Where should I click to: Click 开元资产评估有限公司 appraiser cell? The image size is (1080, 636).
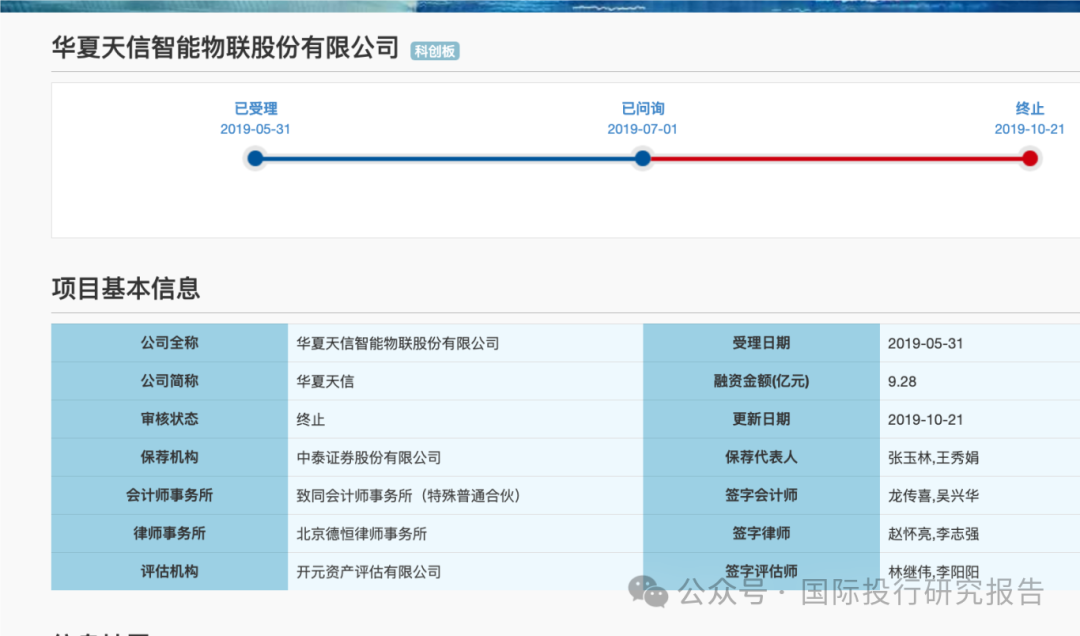click(466, 571)
